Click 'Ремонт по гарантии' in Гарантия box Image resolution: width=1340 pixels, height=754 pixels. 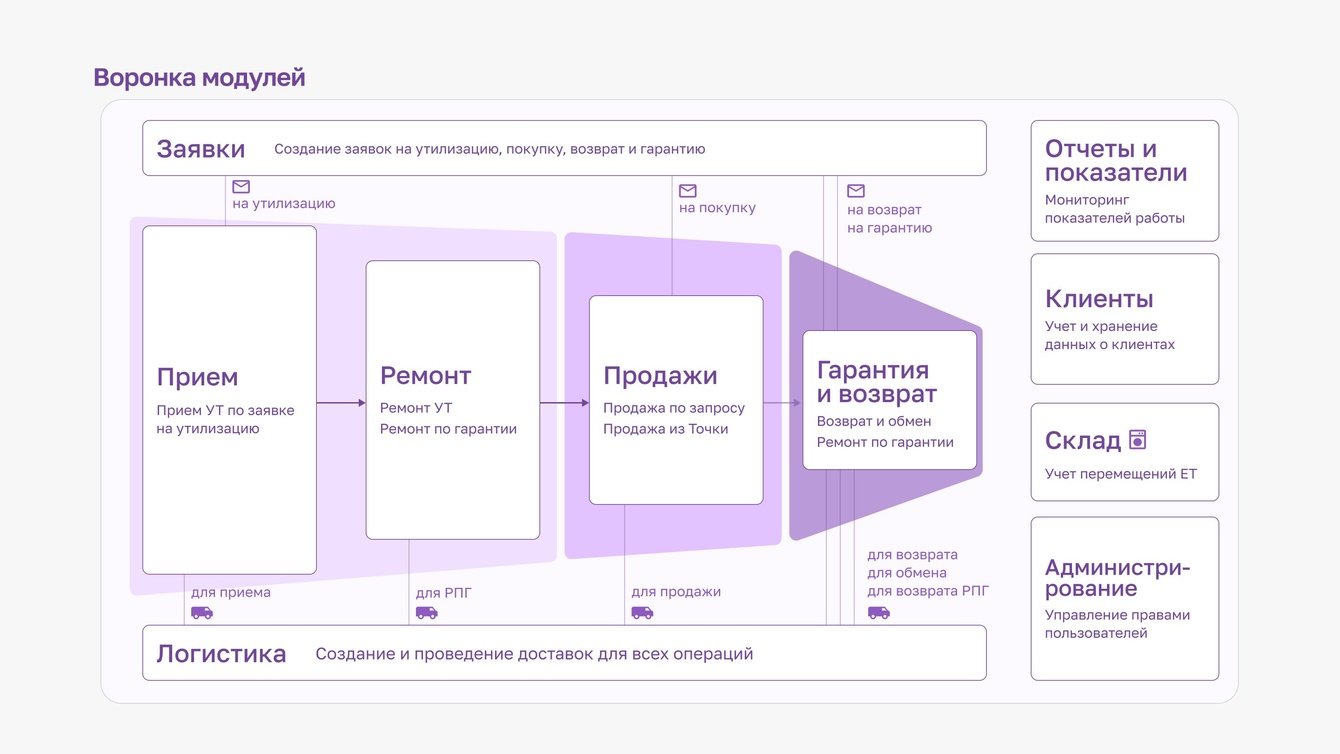(885, 442)
